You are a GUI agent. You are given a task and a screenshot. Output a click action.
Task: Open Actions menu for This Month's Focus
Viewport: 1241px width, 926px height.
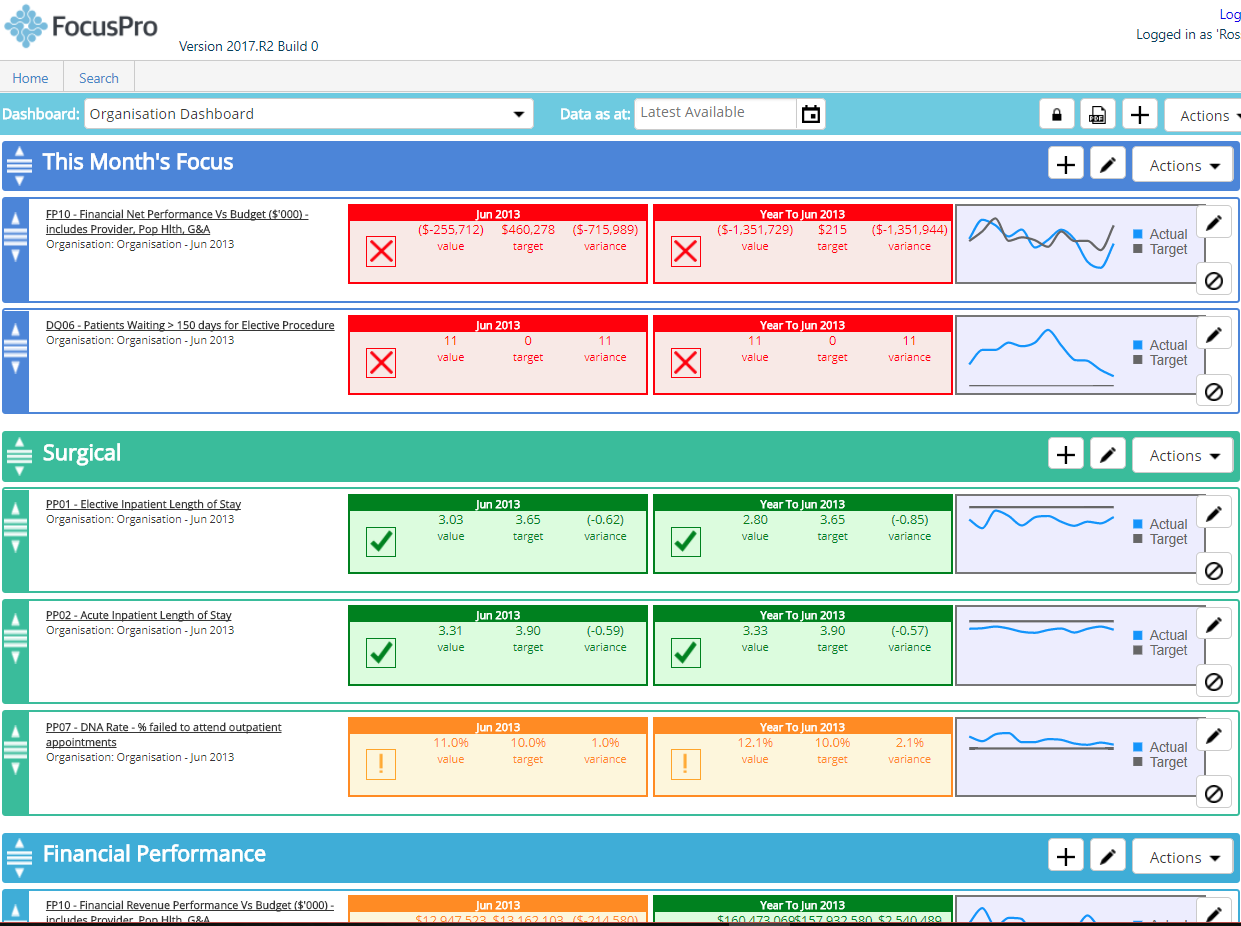coord(1184,165)
